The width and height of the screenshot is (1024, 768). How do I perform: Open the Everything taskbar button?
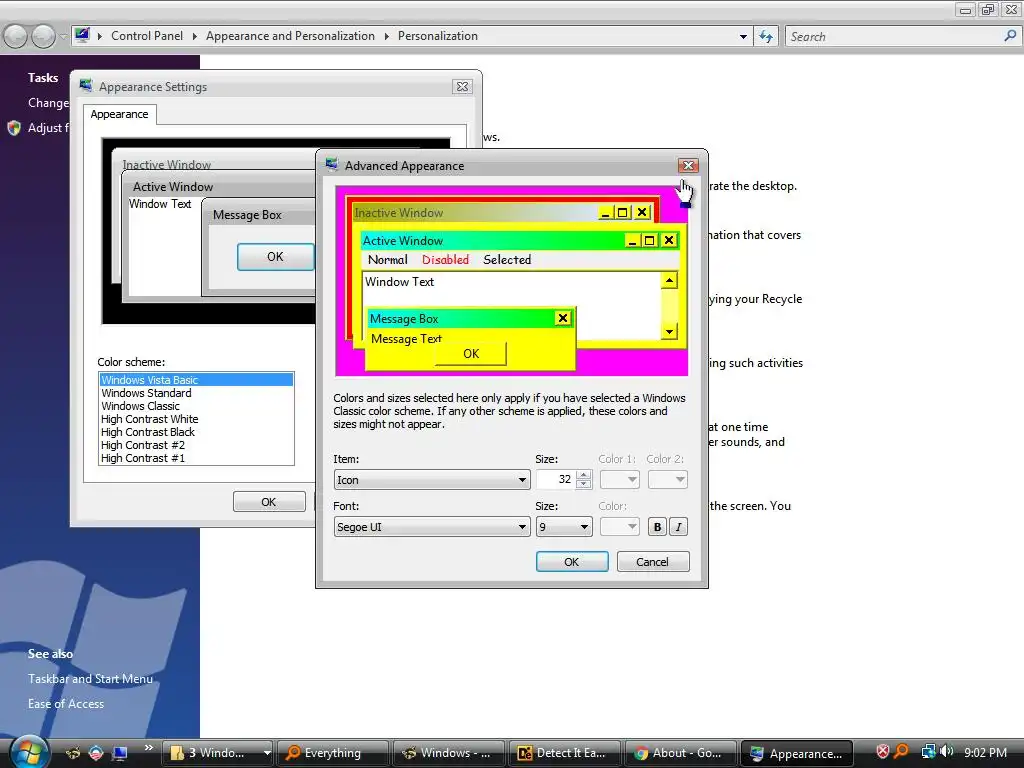[333, 753]
